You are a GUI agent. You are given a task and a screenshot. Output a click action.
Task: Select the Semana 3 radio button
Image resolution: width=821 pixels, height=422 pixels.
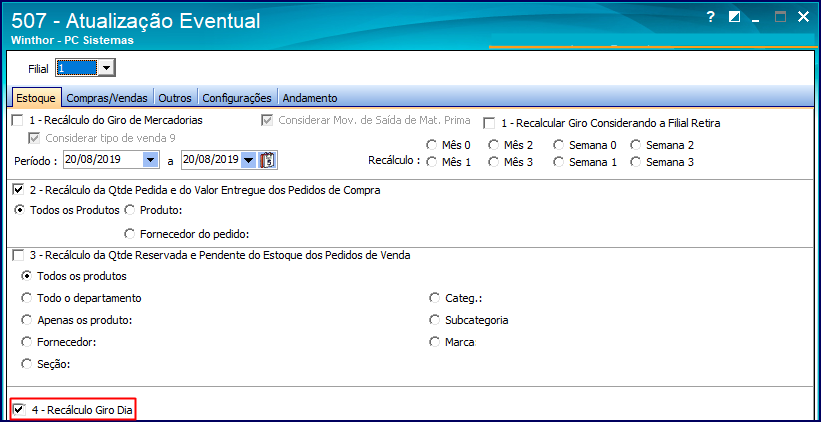pos(636,162)
